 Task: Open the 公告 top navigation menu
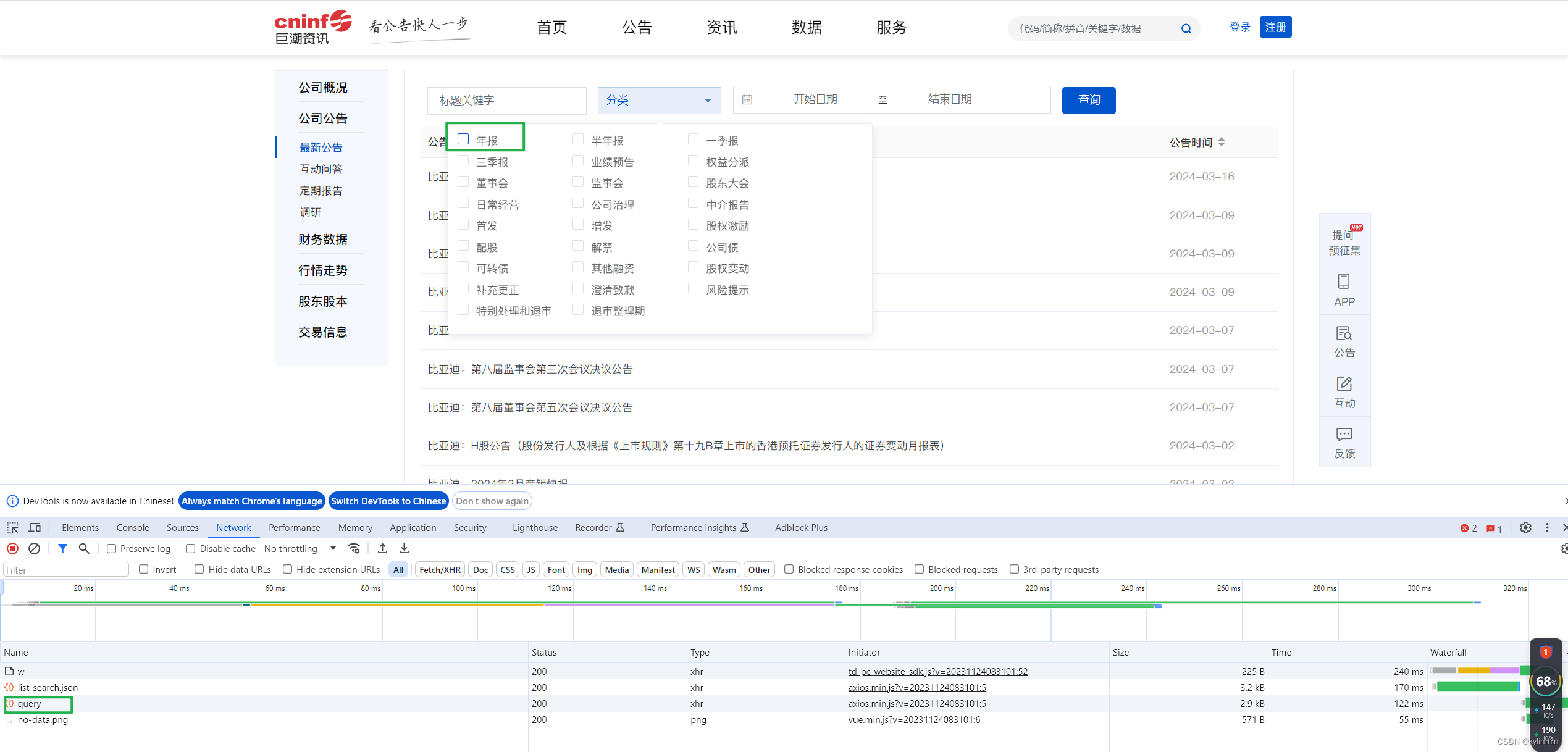[x=637, y=28]
